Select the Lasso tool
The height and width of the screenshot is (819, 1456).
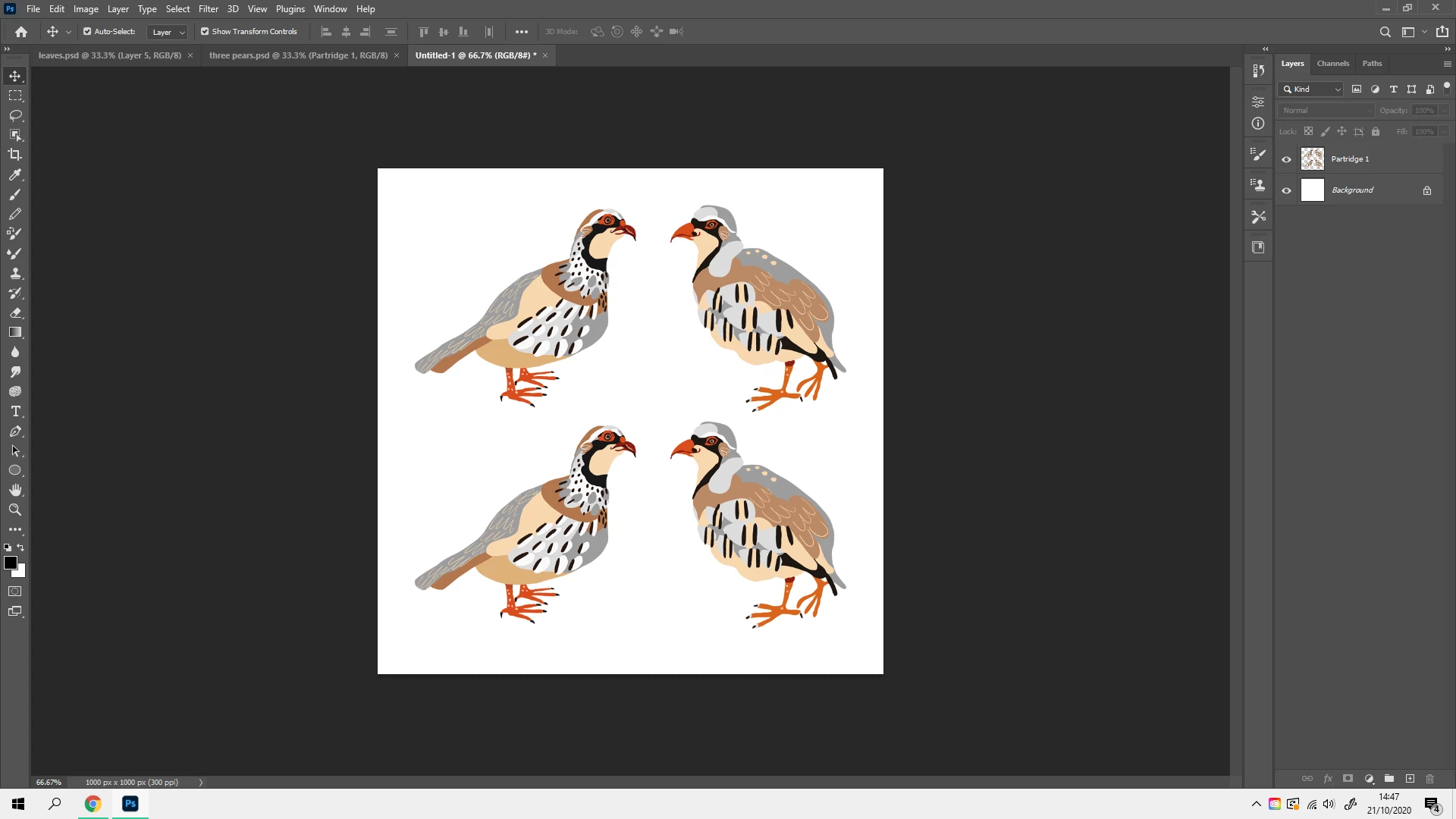[15, 115]
